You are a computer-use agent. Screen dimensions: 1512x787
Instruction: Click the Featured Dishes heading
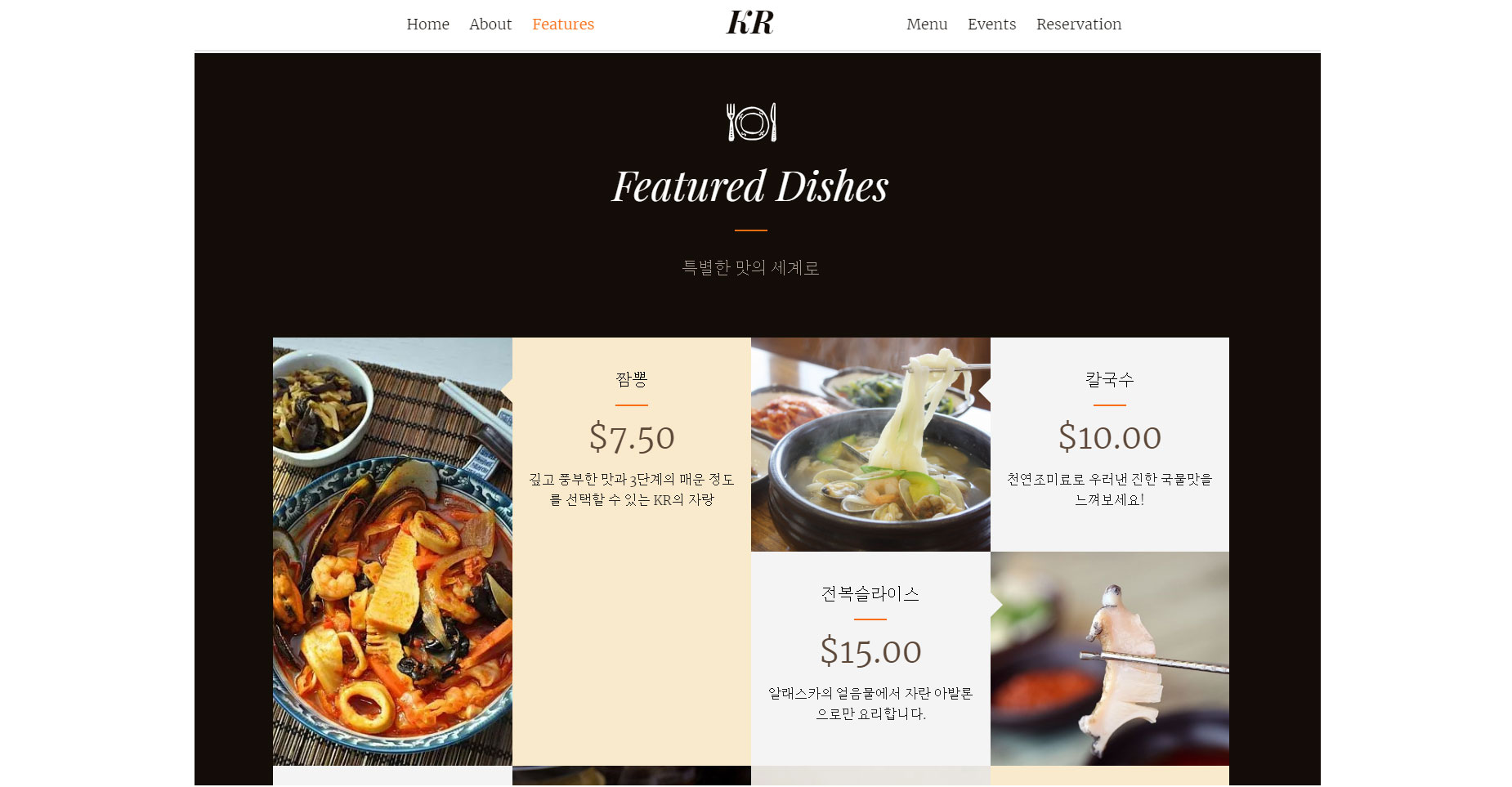[x=750, y=186]
